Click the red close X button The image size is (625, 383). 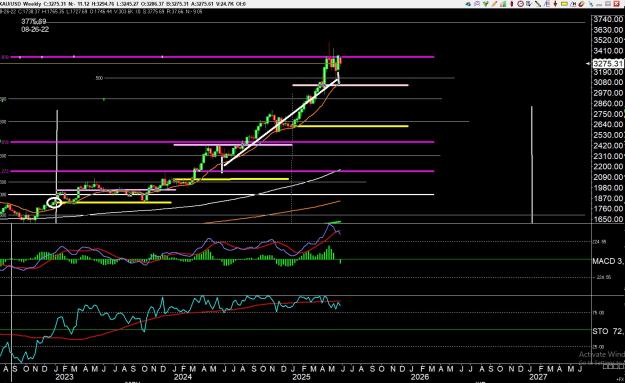pyautogui.click(x=616, y=4)
